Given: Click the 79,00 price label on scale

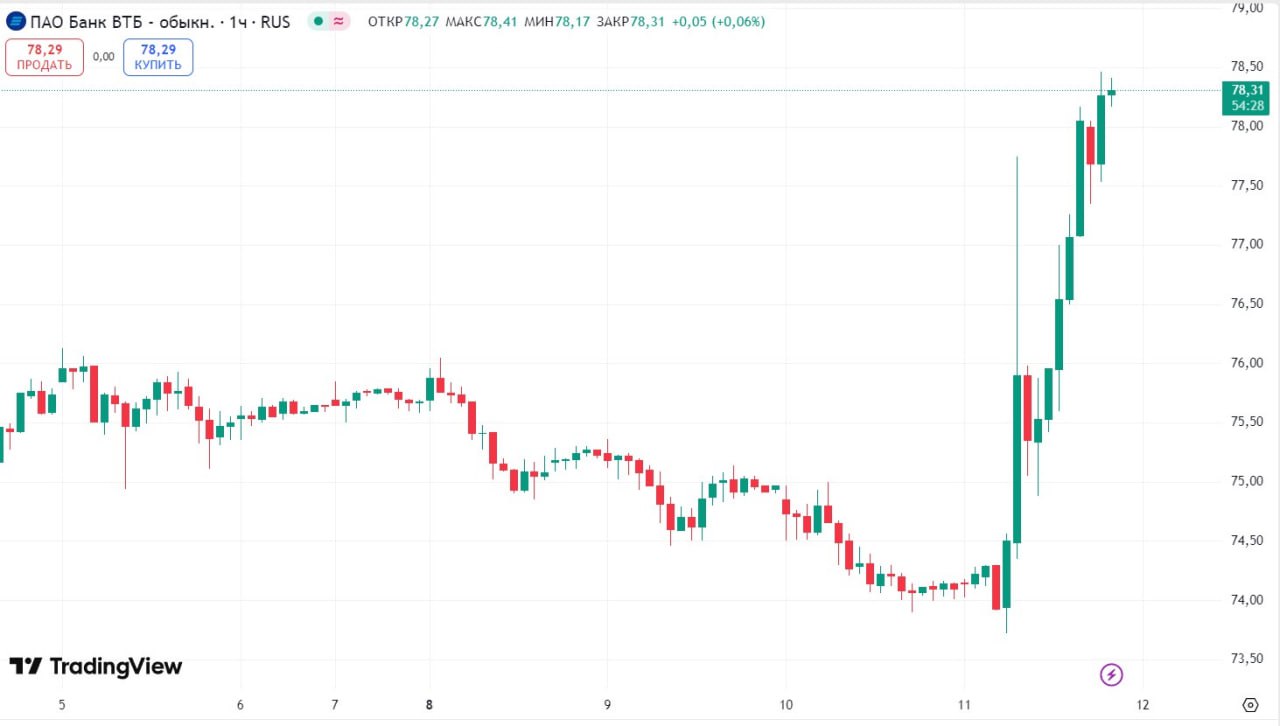Looking at the screenshot, I should [x=1246, y=8].
